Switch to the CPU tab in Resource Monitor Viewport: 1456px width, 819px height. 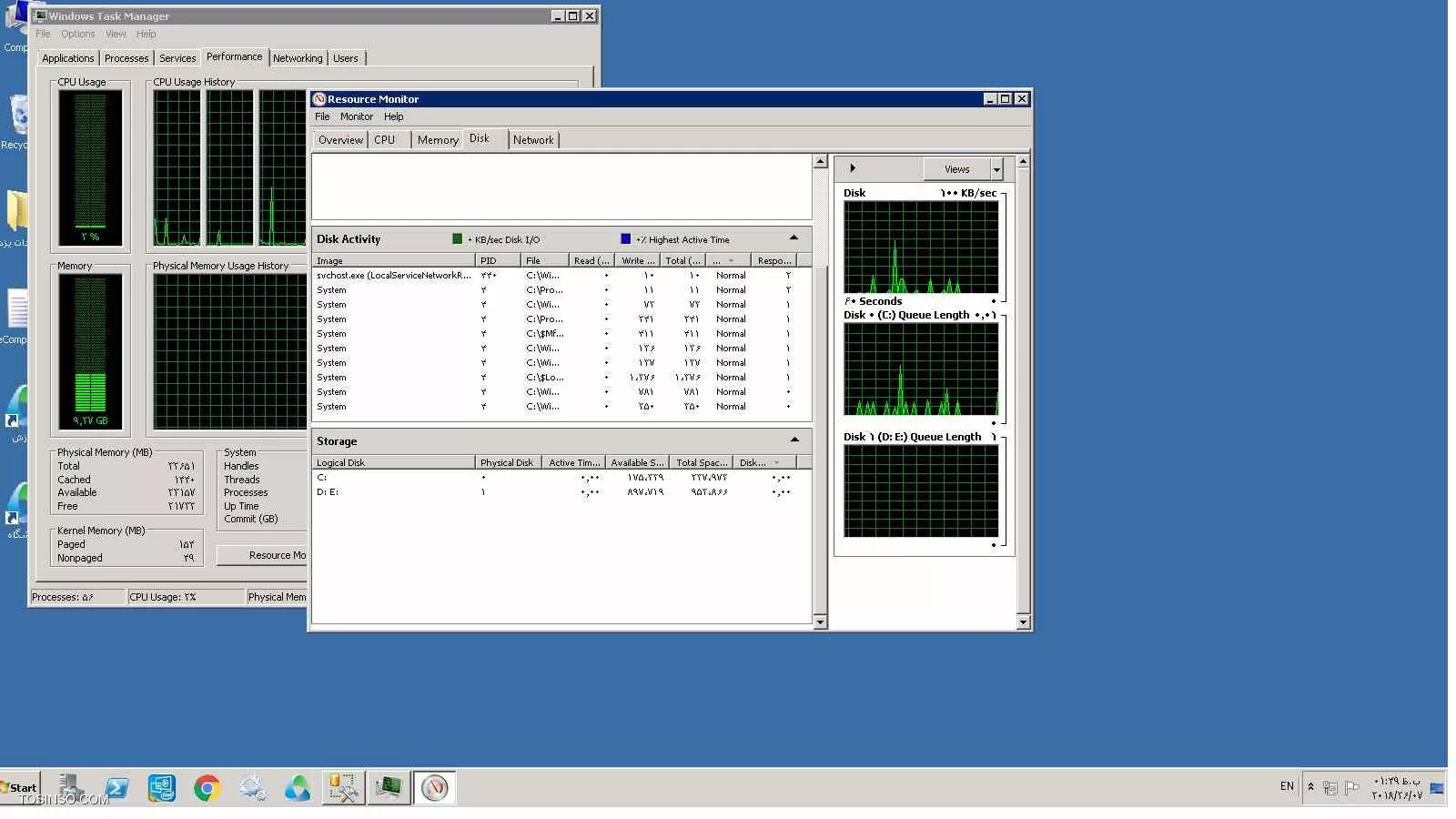385,140
